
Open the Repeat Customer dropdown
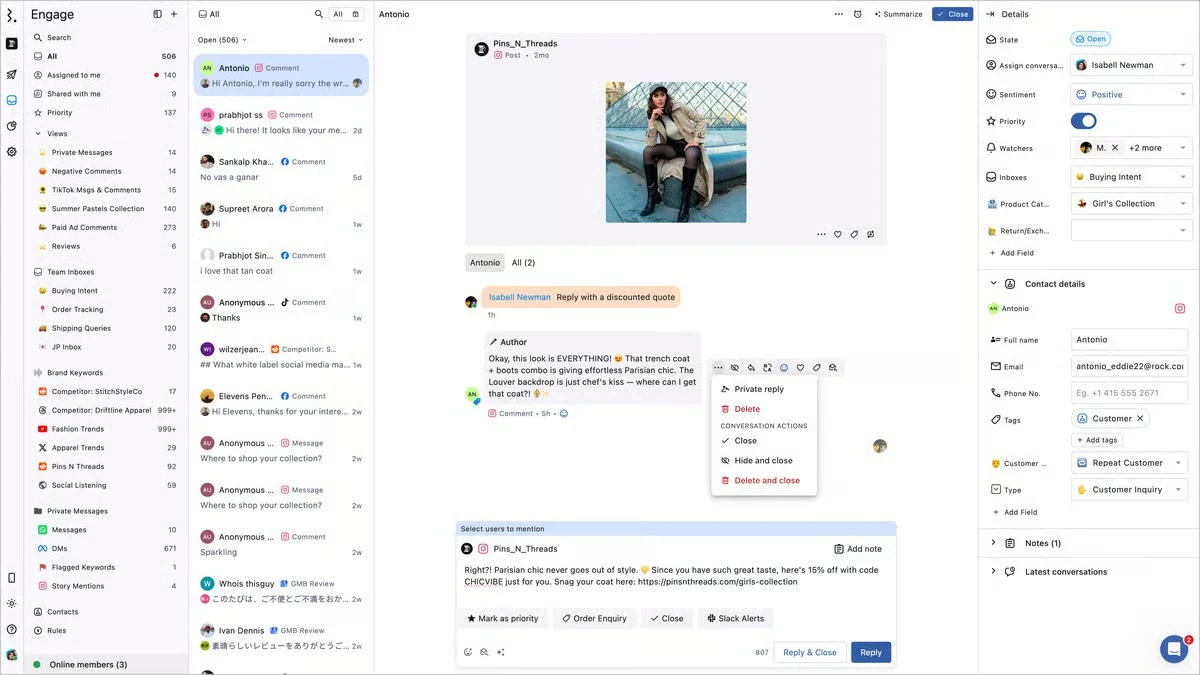point(1131,463)
